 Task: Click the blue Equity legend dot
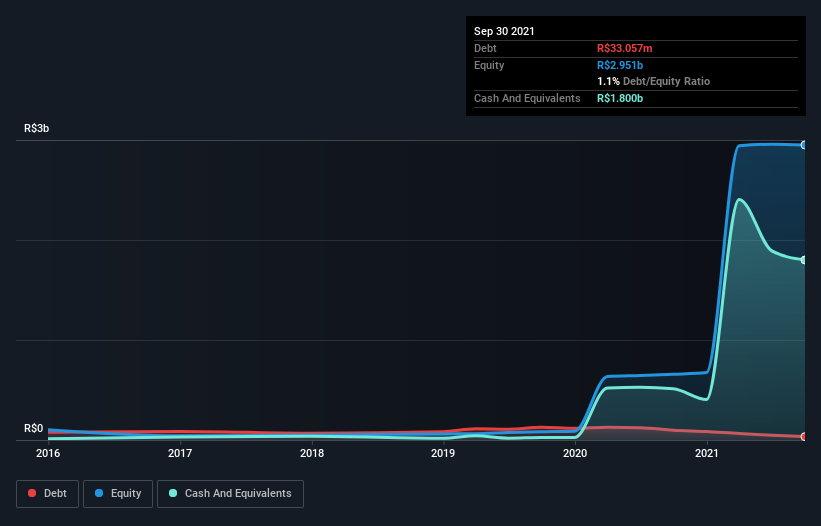point(99,493)
